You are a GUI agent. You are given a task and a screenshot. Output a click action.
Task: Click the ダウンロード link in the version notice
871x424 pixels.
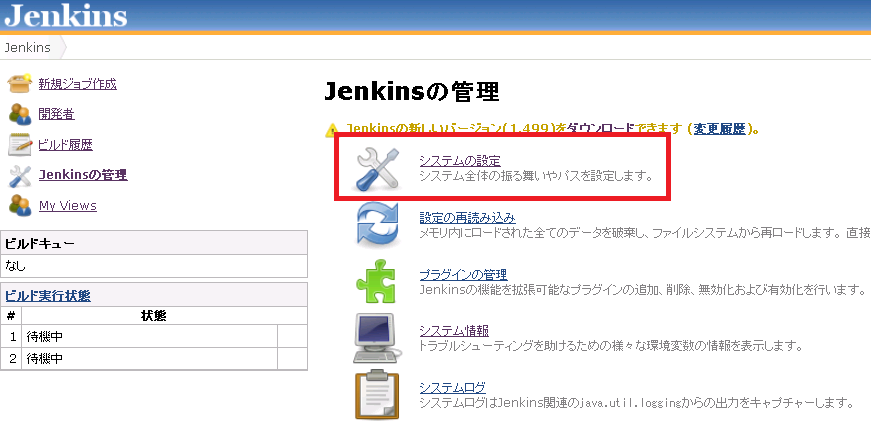pos(599,129)
